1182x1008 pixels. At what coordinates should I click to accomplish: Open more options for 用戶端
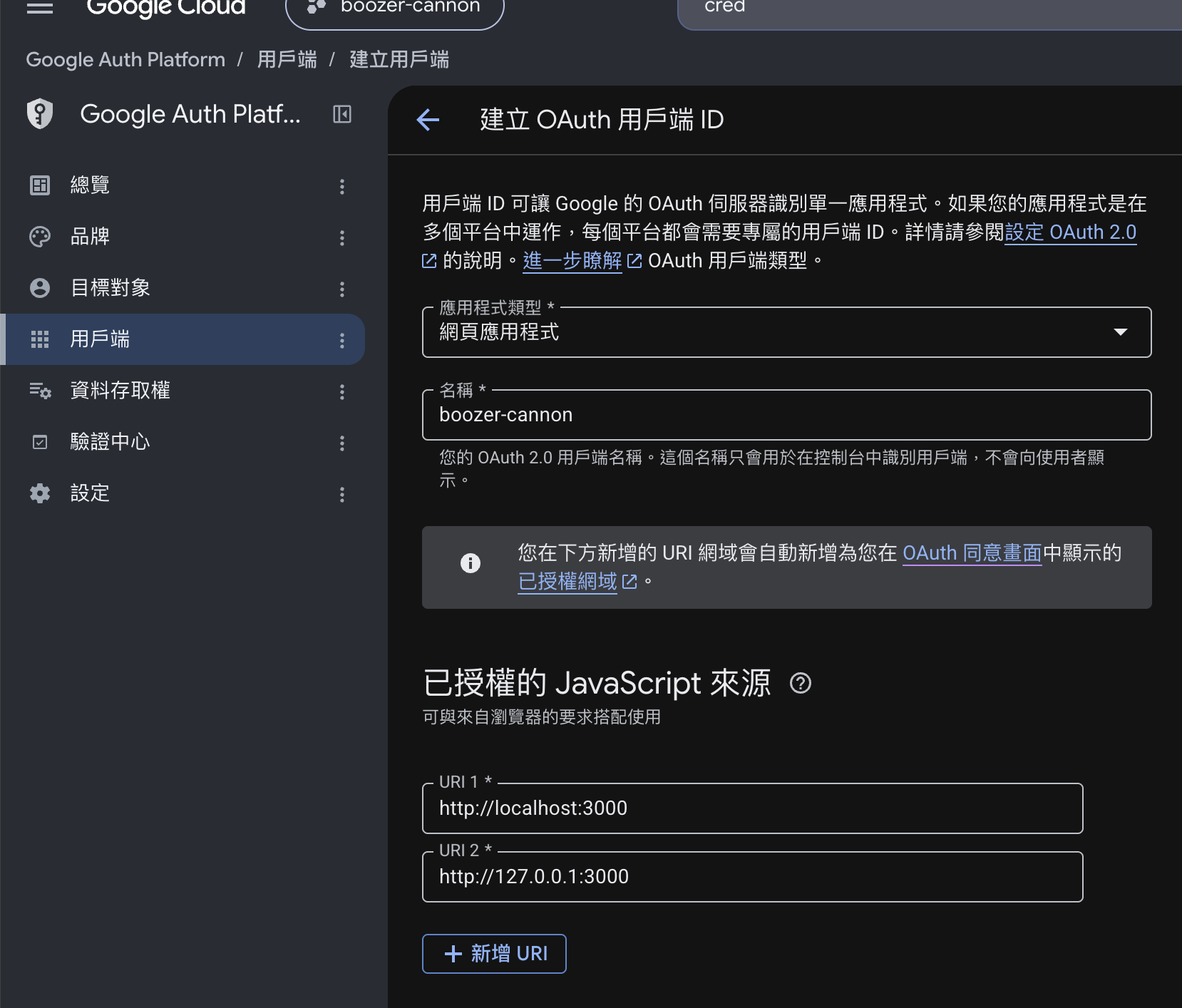342,341
